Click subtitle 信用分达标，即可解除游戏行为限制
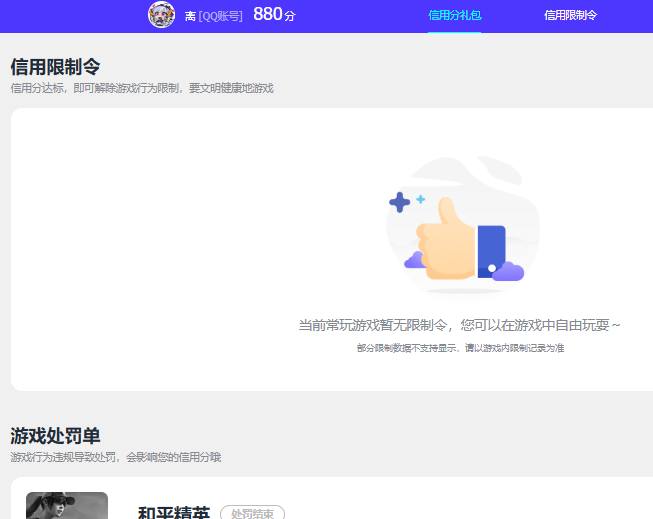The image size is (653, 519). point(142,88)
